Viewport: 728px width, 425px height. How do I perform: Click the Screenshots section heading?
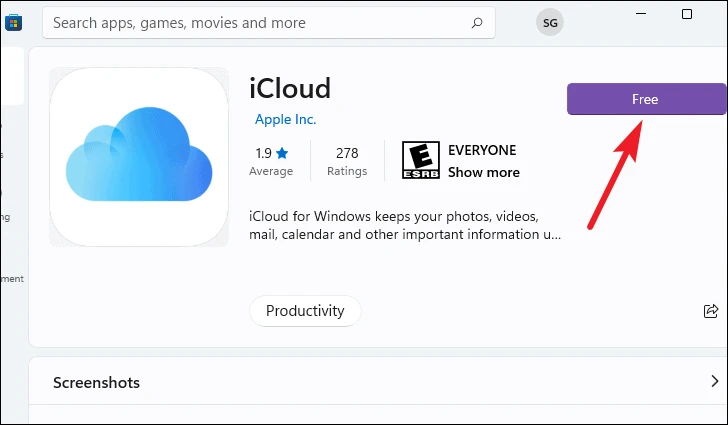point(96,382)
